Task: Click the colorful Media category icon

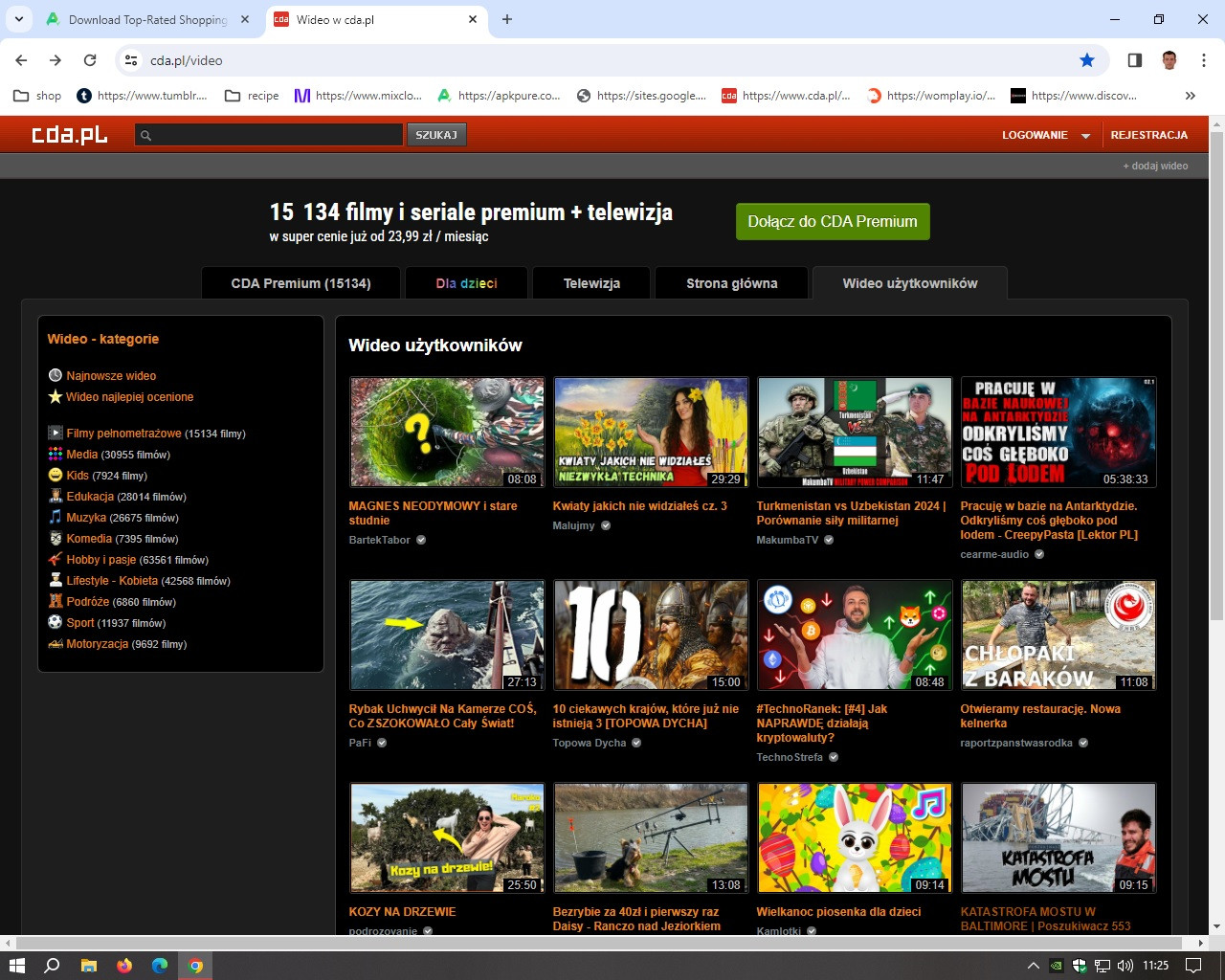Action: [x=56, y=454]
